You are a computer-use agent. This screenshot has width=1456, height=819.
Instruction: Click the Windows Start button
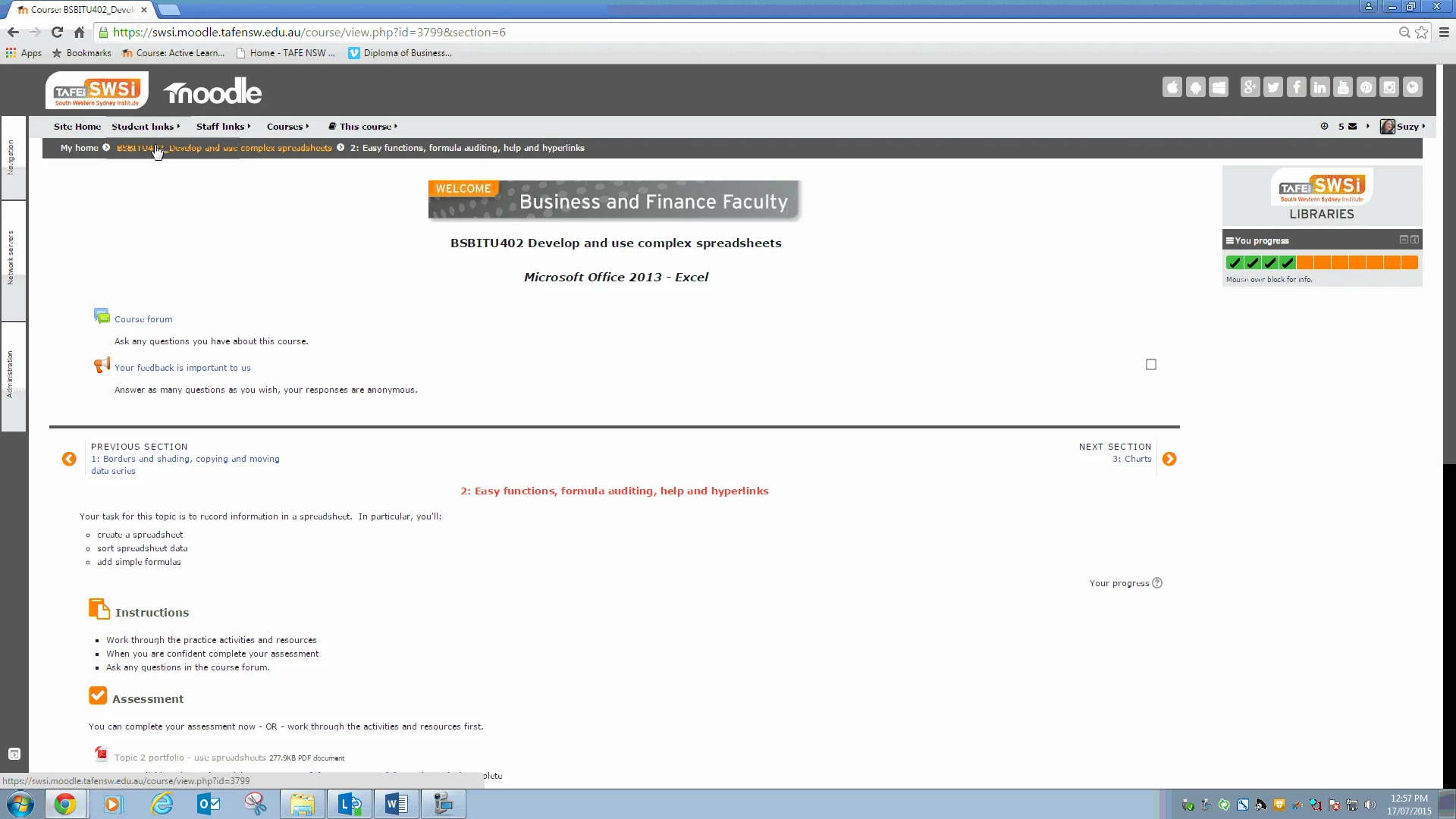(x=20, y=804)
